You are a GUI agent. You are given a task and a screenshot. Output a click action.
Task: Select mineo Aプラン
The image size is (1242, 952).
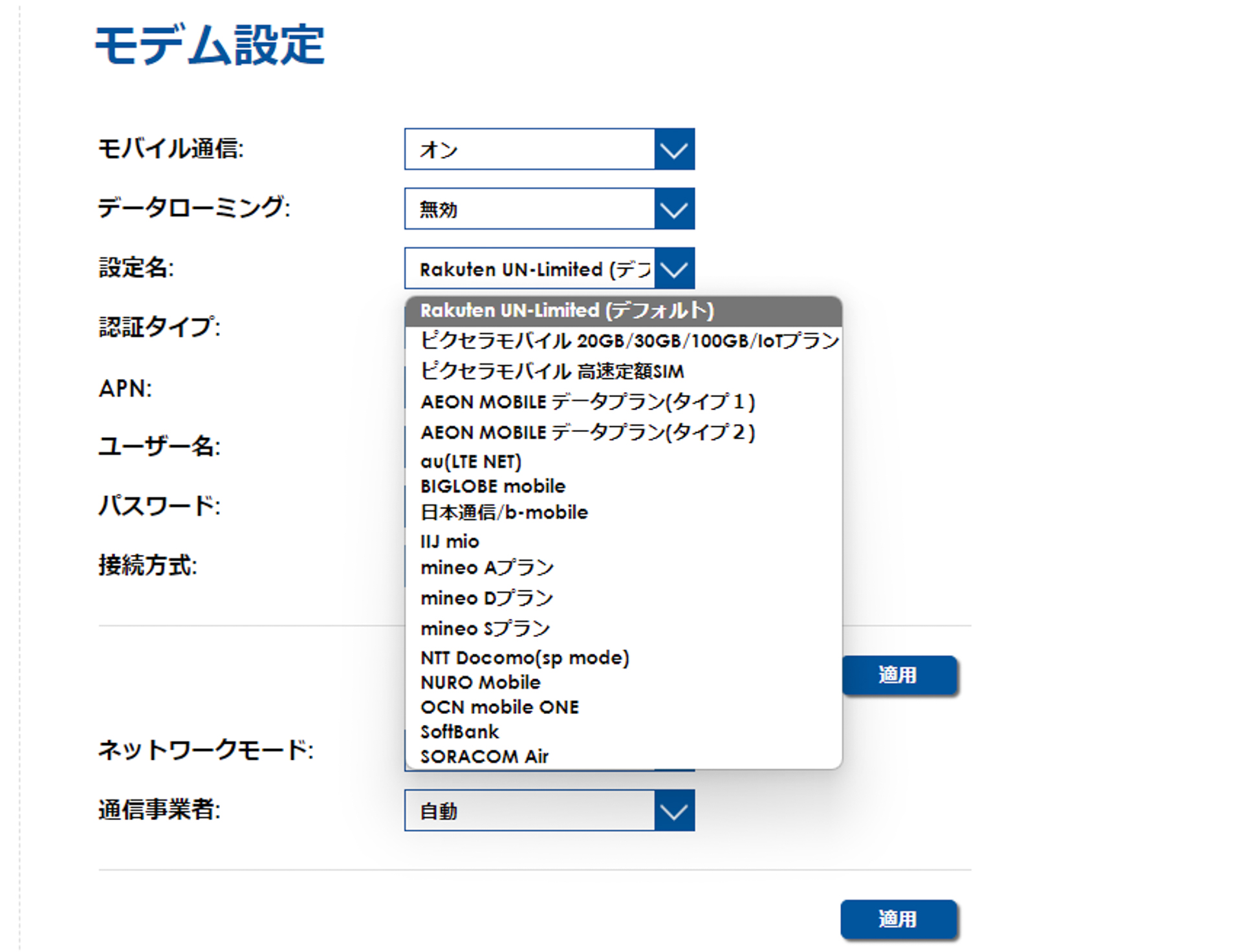(x=486, y=567)
